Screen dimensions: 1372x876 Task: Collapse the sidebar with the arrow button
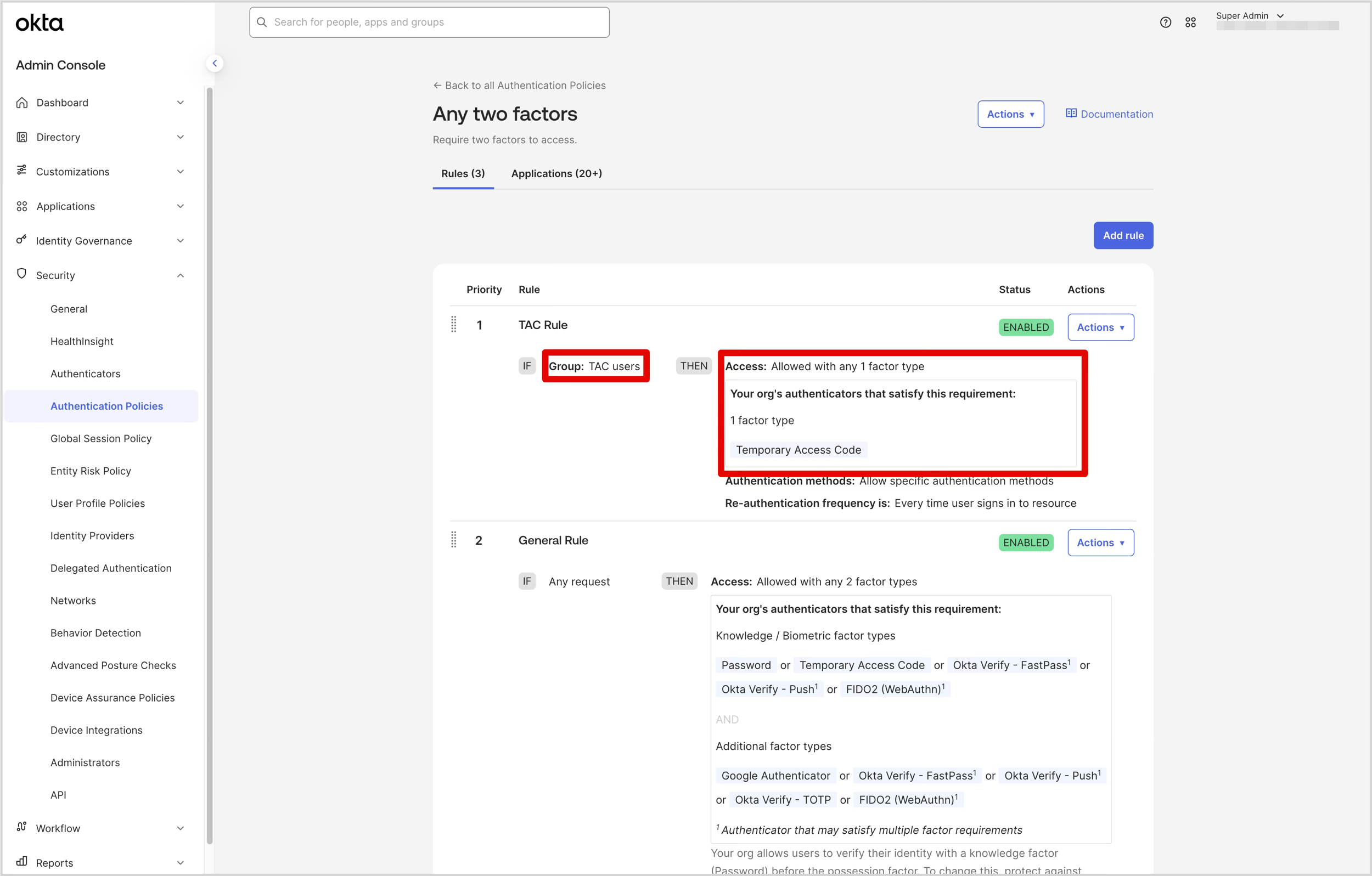click(x=215, y=63)
